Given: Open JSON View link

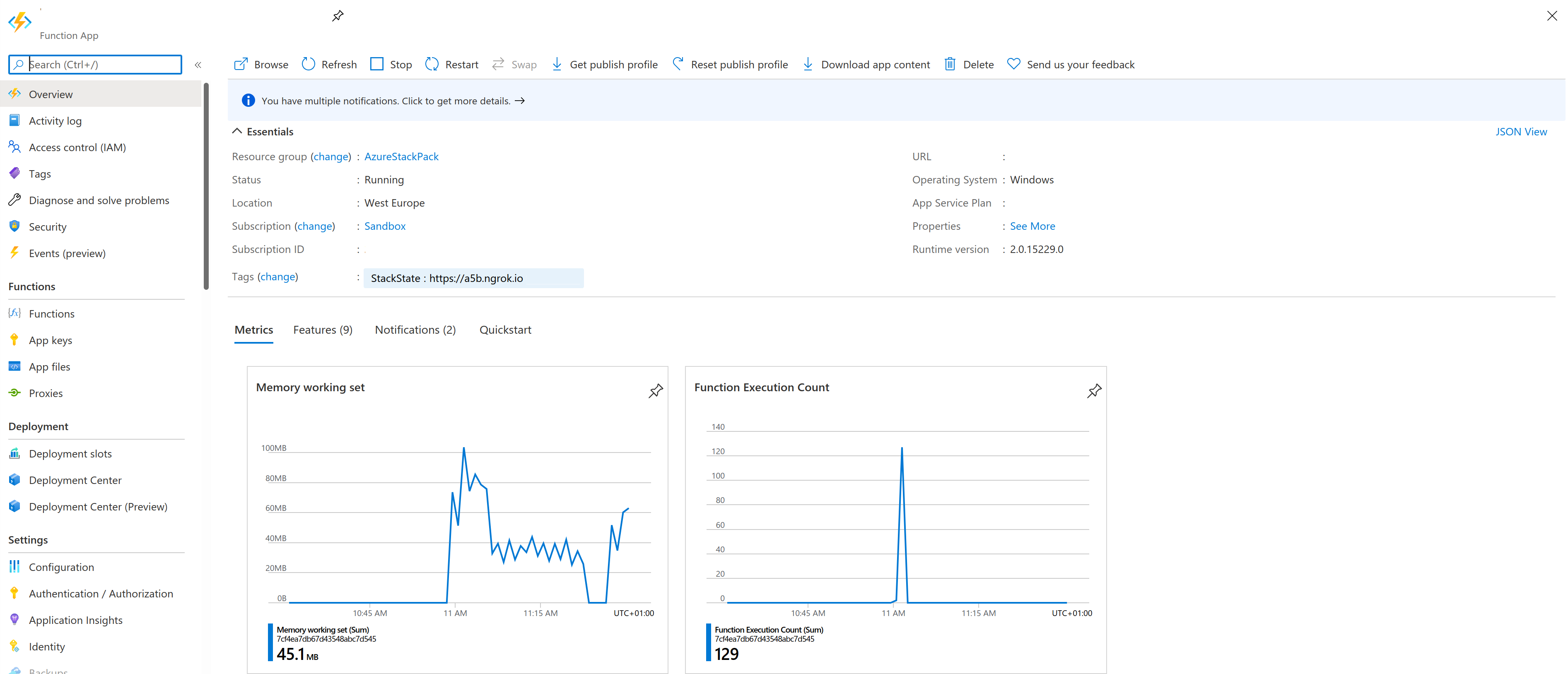Looking at the screenshot, I should tap(1521, 131).
